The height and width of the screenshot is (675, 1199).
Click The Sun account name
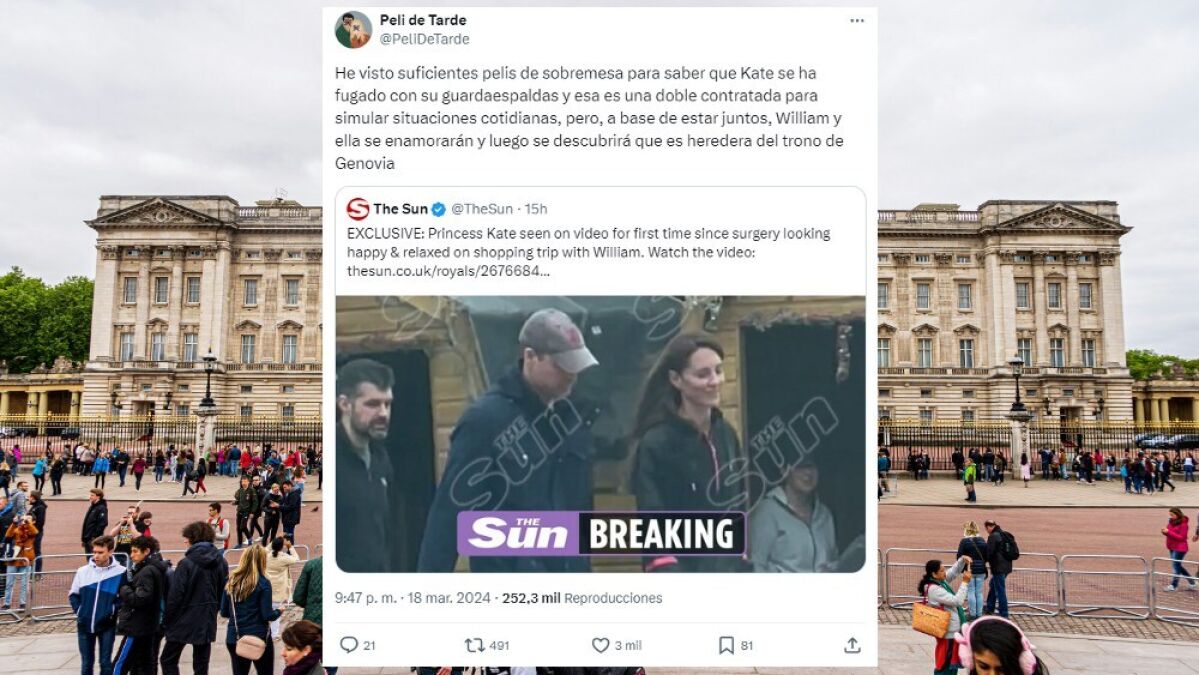tap(400, 209)
